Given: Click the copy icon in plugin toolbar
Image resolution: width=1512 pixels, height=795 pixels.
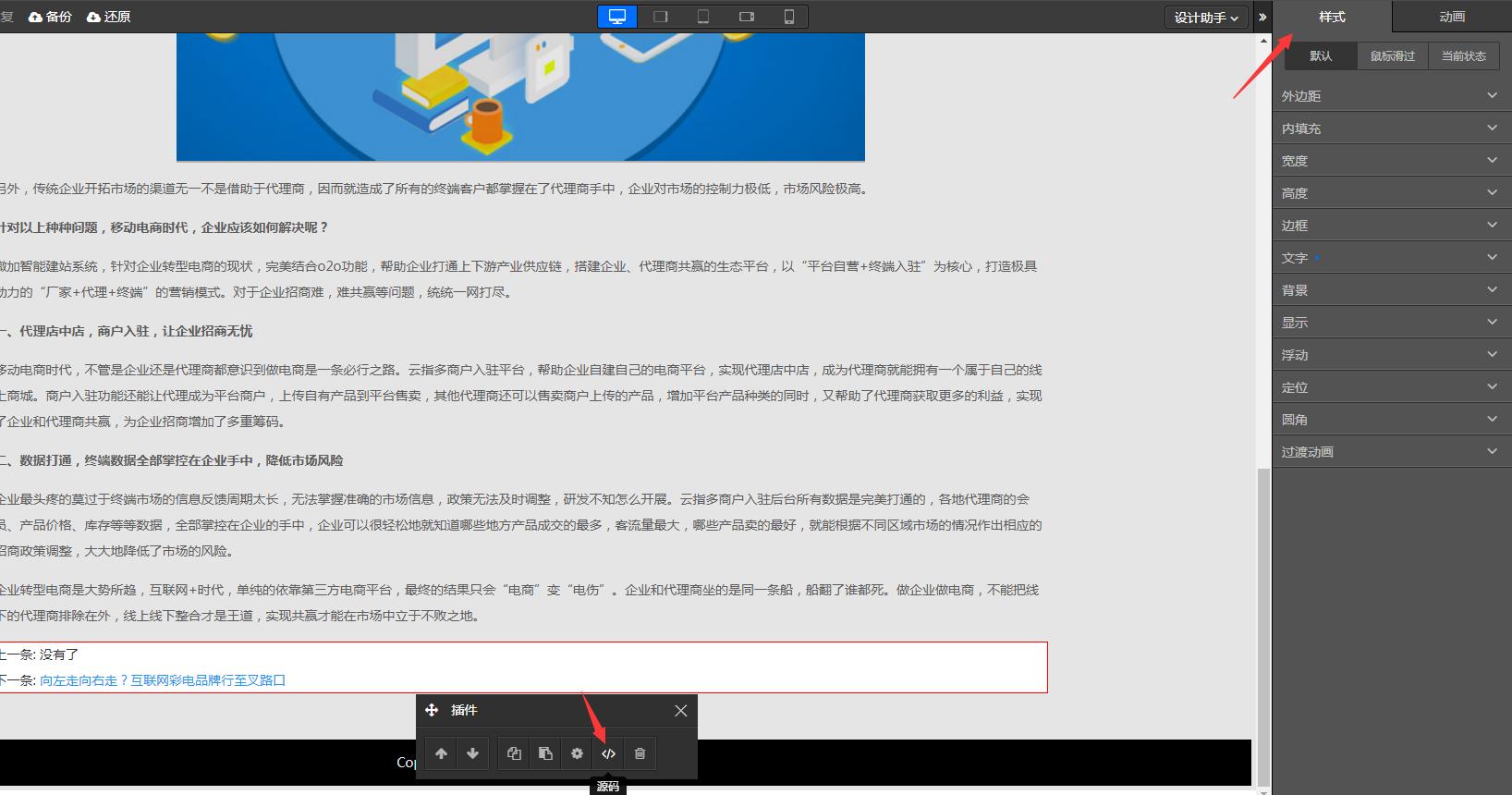Looking at the screenshot, I should [514, 753].
